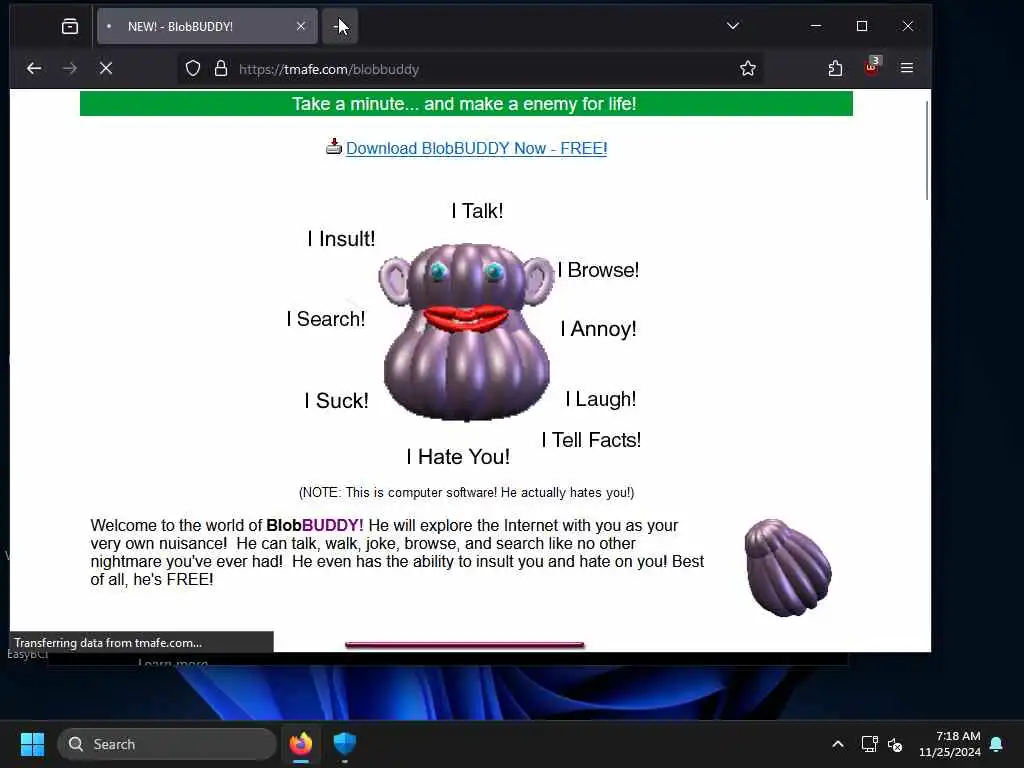Viewport: 1024px width, 768px height.
Task: Open the clock showing 7:18 AM 11/25/2024
Action: point(950,744)
